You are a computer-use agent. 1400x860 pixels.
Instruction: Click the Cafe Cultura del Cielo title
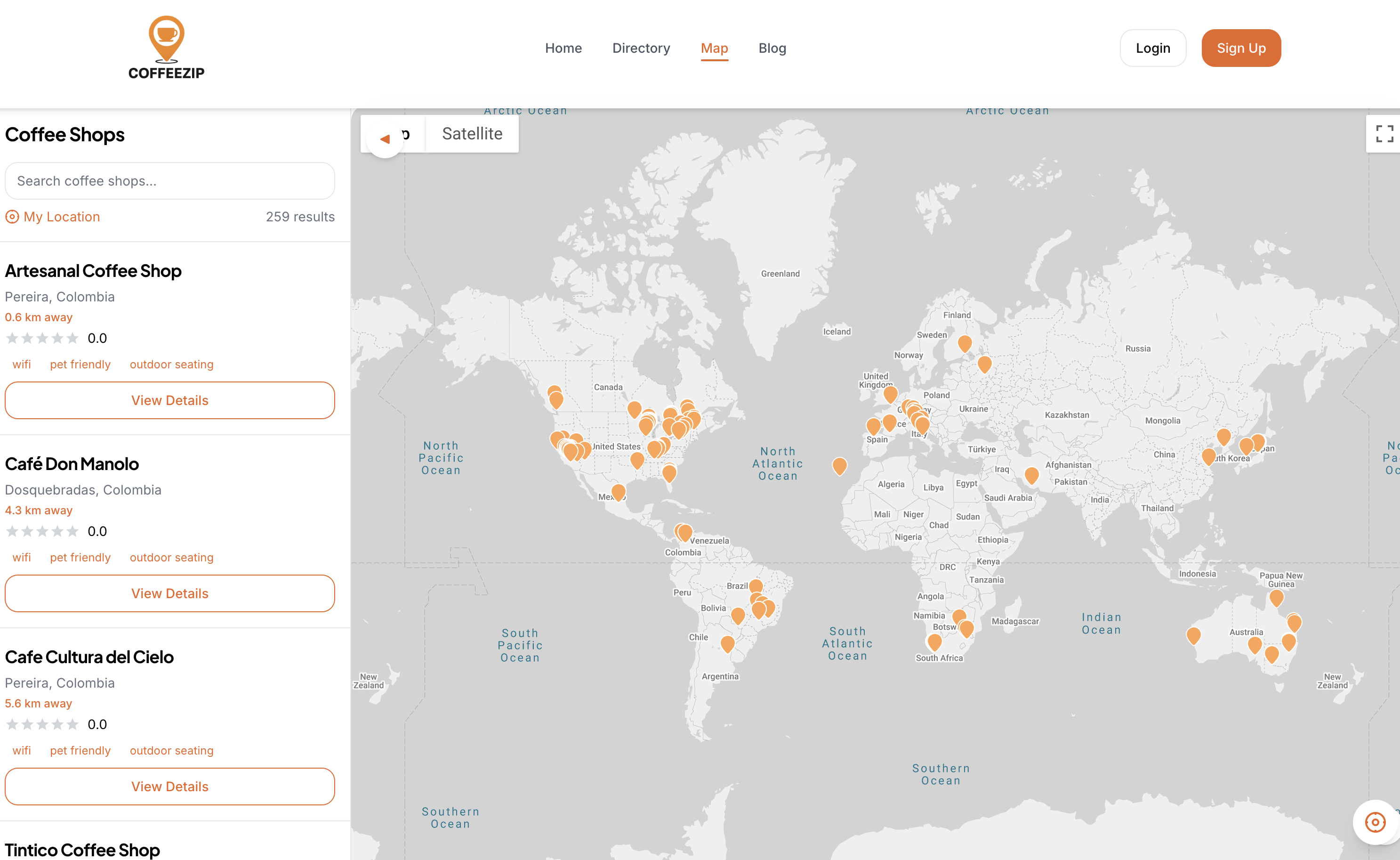click(89, 657)
